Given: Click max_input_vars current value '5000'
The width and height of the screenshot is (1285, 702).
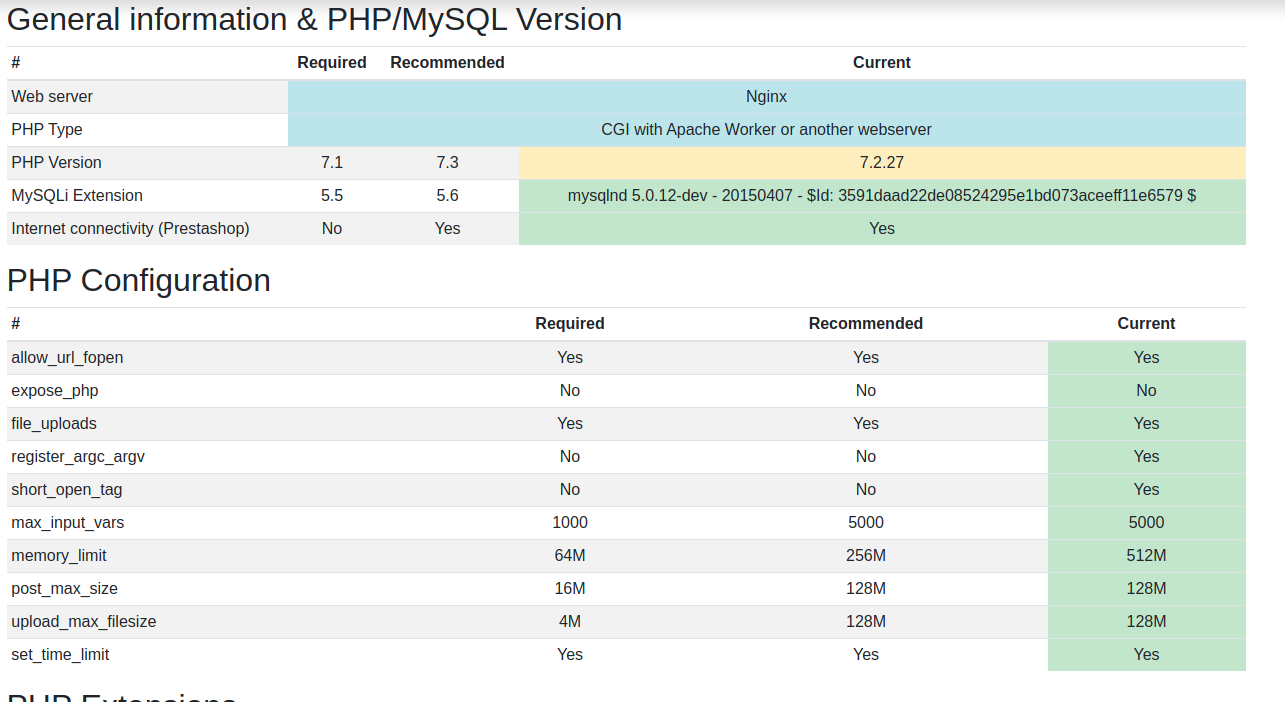Looking at the screenshot, I should (1147, 523).
